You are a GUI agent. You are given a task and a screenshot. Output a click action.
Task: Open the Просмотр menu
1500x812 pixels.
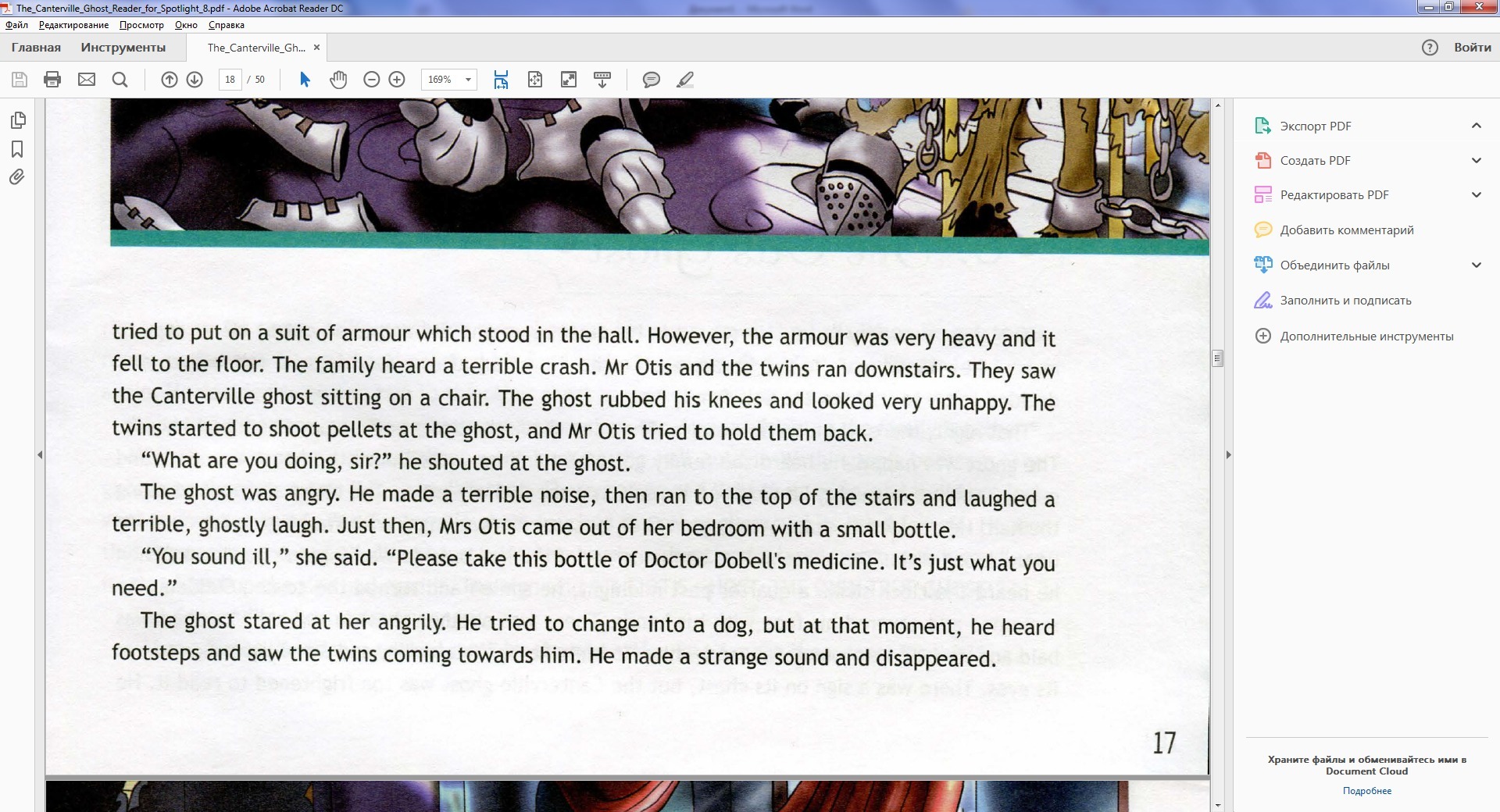point(141,25)
